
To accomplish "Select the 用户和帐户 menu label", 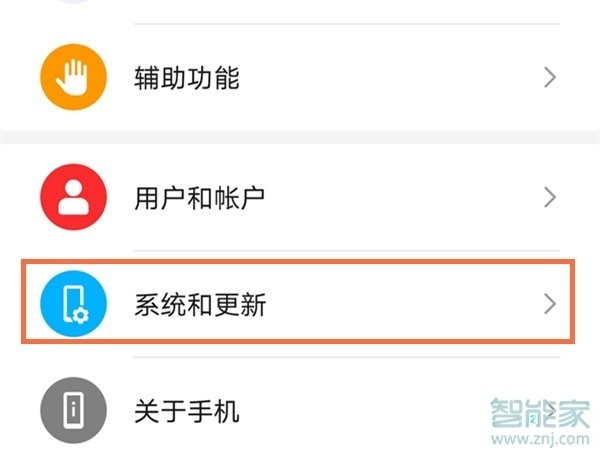I will pyautogui.click(x=200, y=197).
